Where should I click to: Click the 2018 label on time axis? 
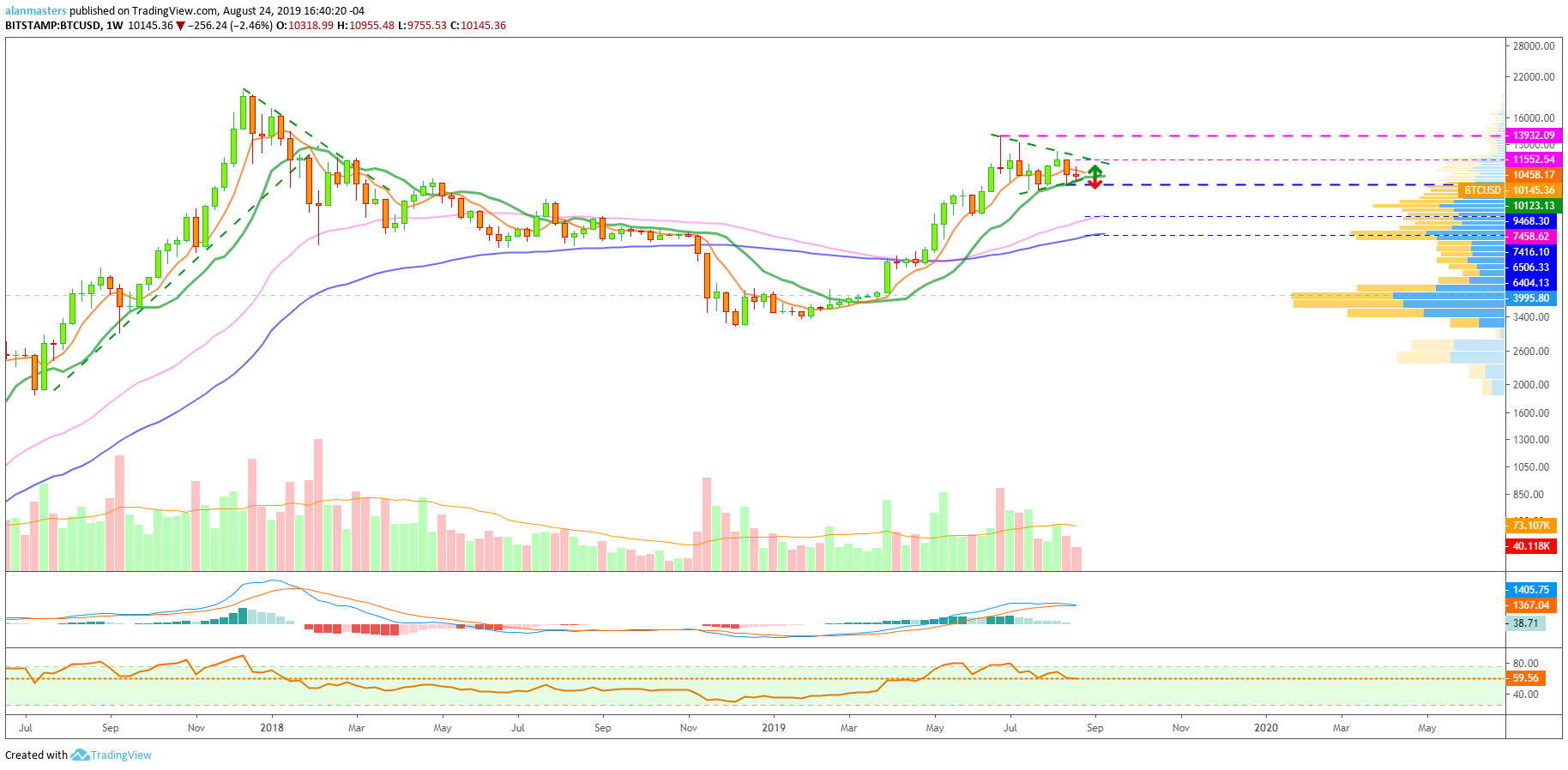[272, 728]
